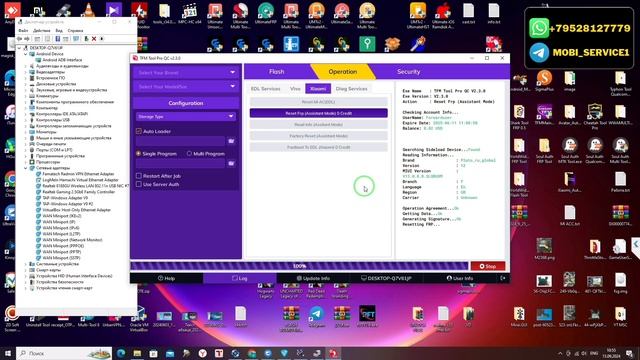The image size is (640, 360).
Task: Click Forward arrow in Device Manager toolbar
Action: tap(27, 39)
